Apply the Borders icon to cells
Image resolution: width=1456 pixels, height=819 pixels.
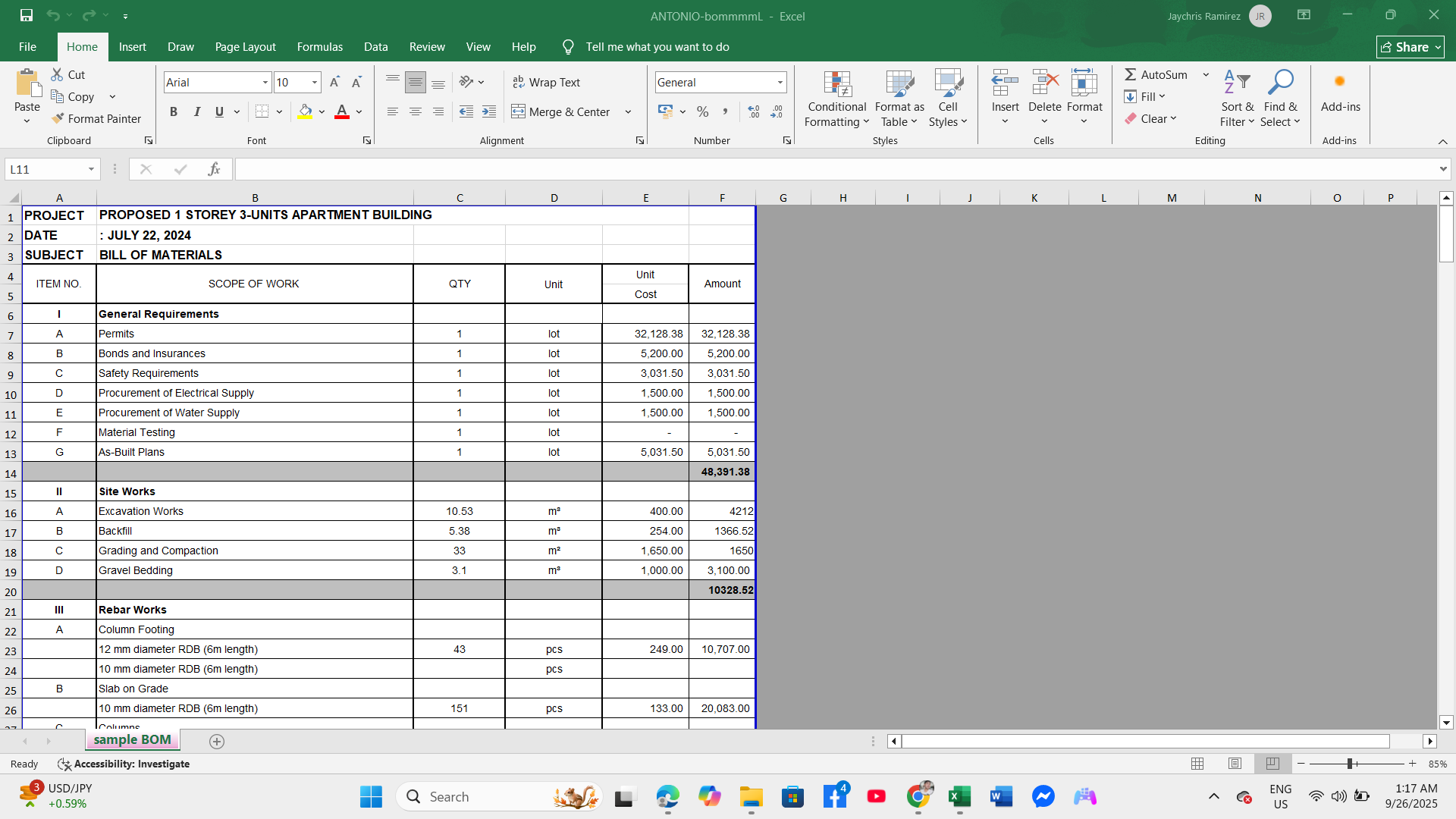[262, 111]
